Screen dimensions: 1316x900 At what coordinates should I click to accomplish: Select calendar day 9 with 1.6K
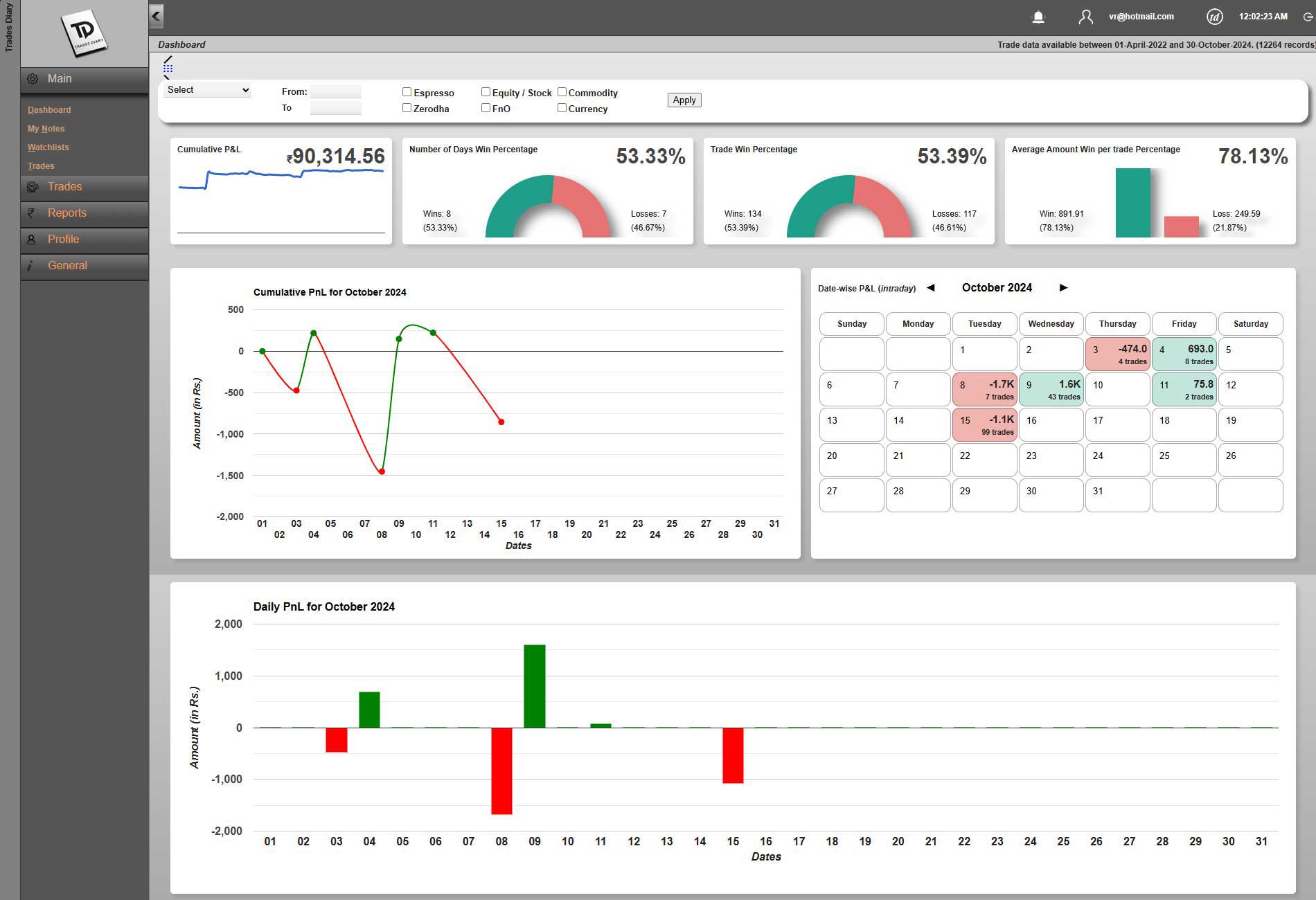pyautogui.click(x=1051, y=389)
